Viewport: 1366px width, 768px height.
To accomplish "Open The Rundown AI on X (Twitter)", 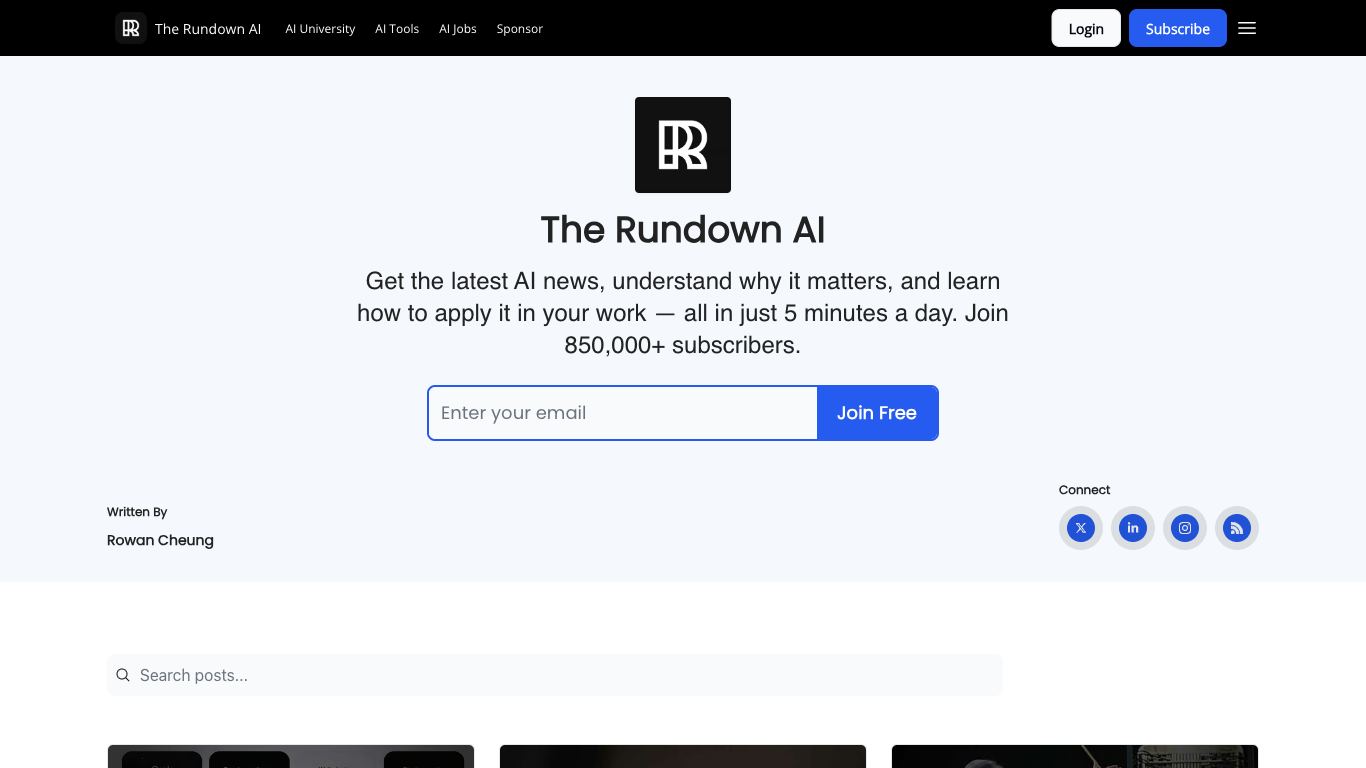I will (x=1081, y=528).
